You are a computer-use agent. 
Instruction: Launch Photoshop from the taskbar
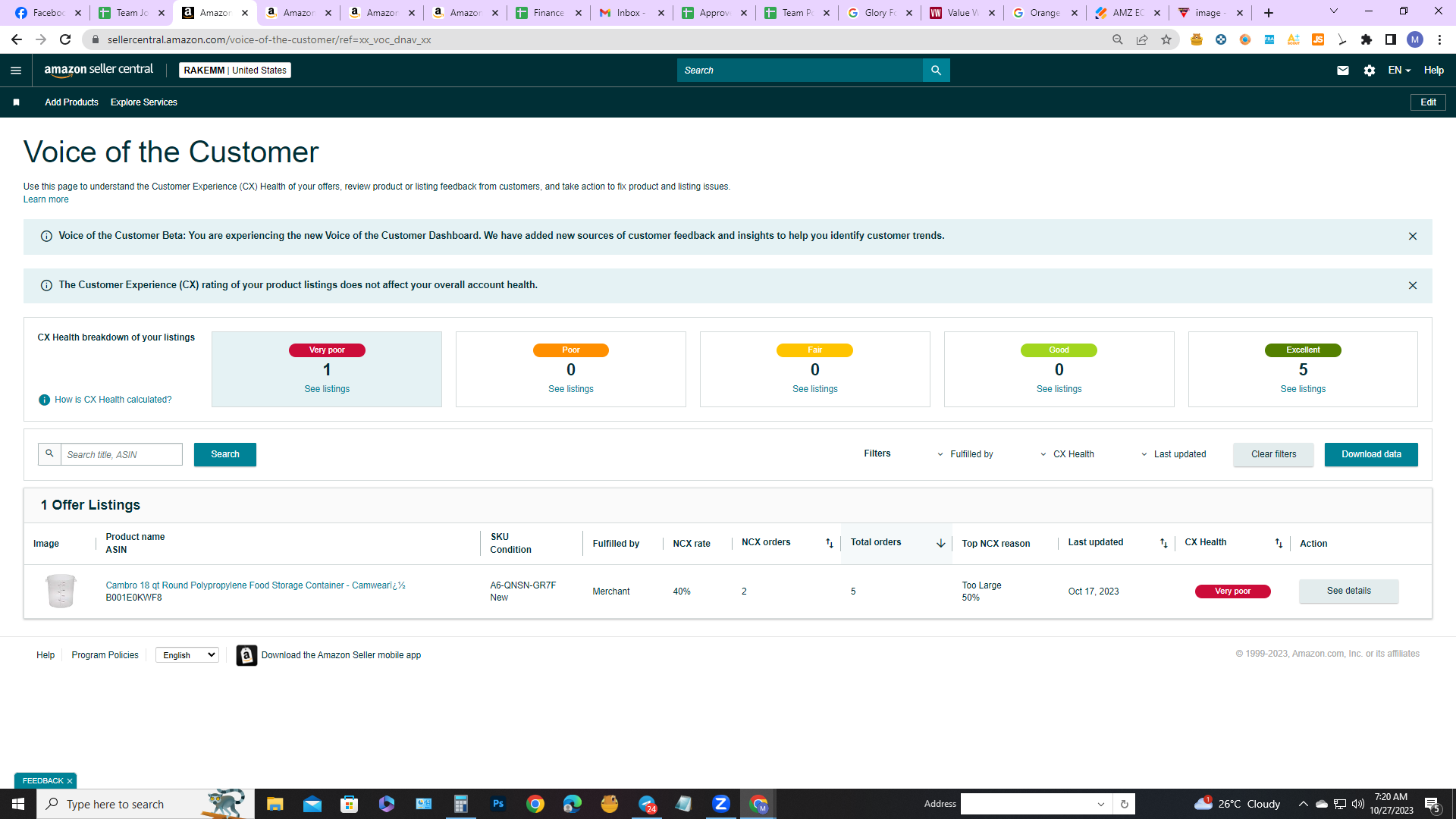pos(498,804)
